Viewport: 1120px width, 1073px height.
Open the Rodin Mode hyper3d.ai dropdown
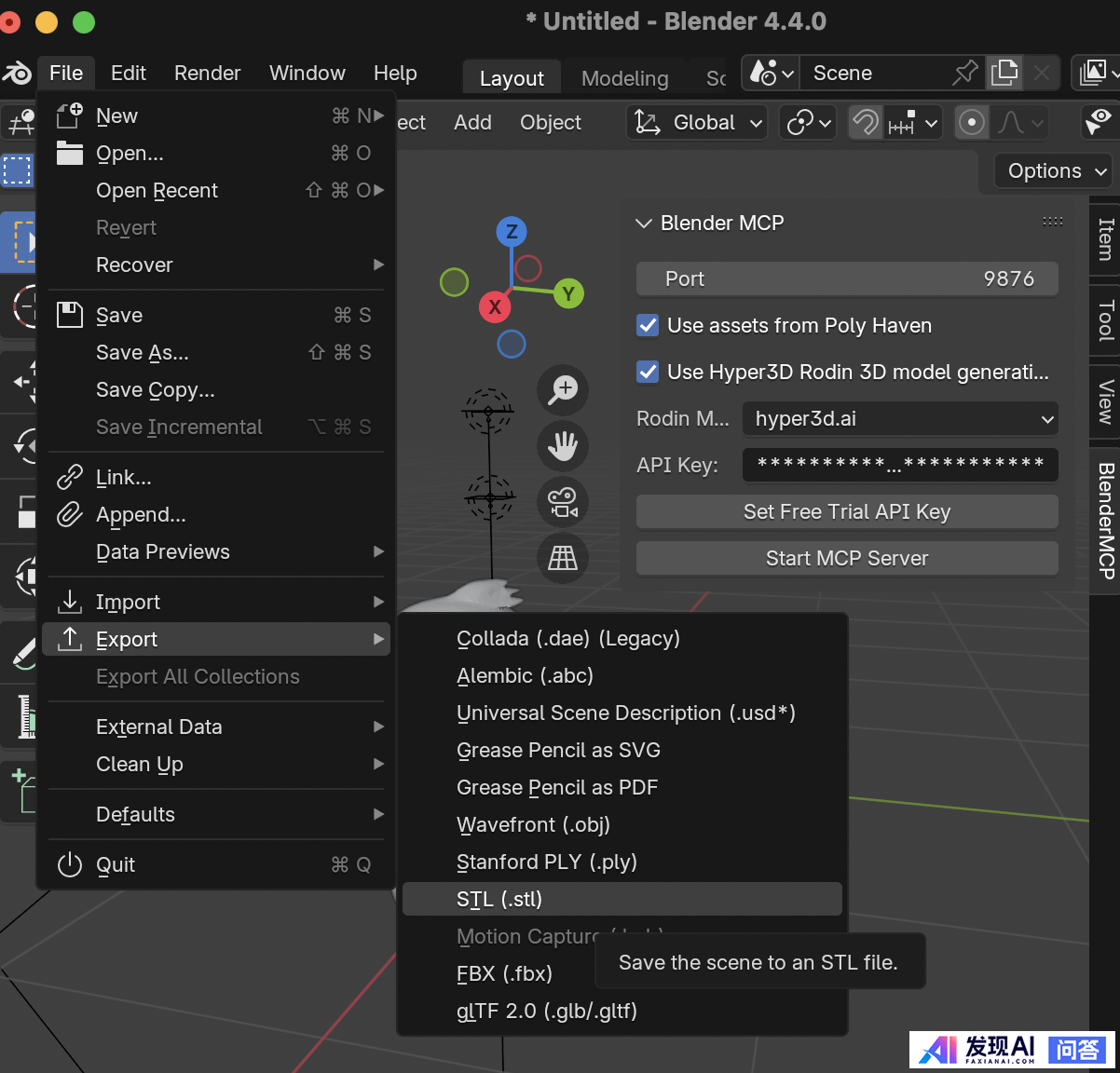[x=900, y=418]
